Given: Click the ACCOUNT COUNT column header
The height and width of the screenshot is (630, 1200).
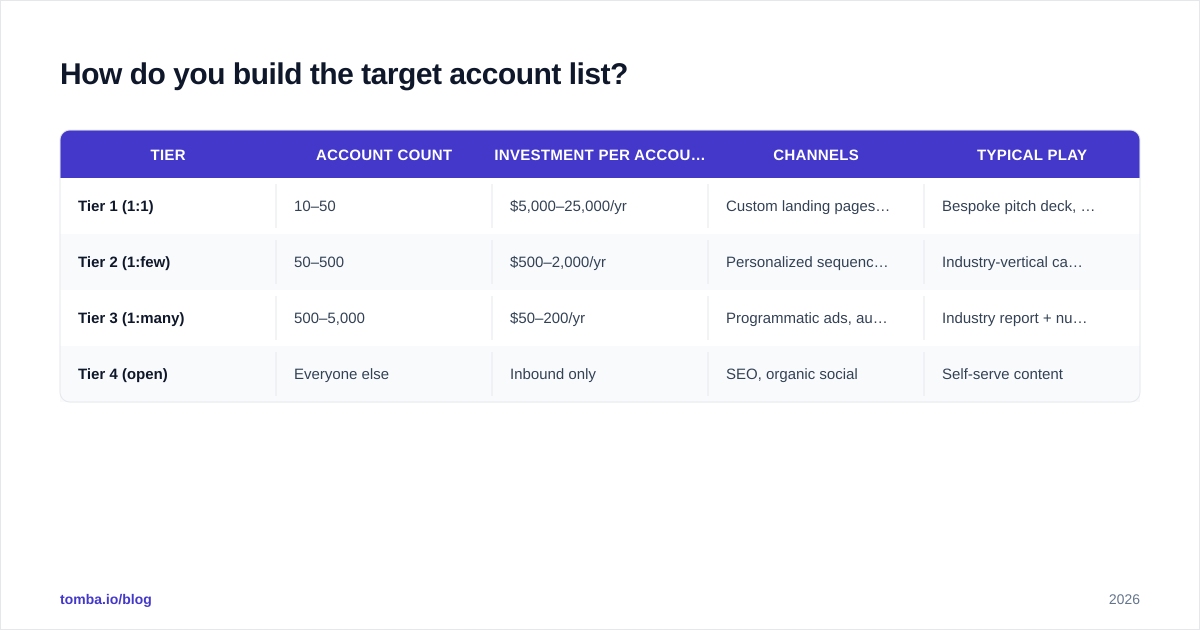Looking at the screenshot, I should 384,155.
